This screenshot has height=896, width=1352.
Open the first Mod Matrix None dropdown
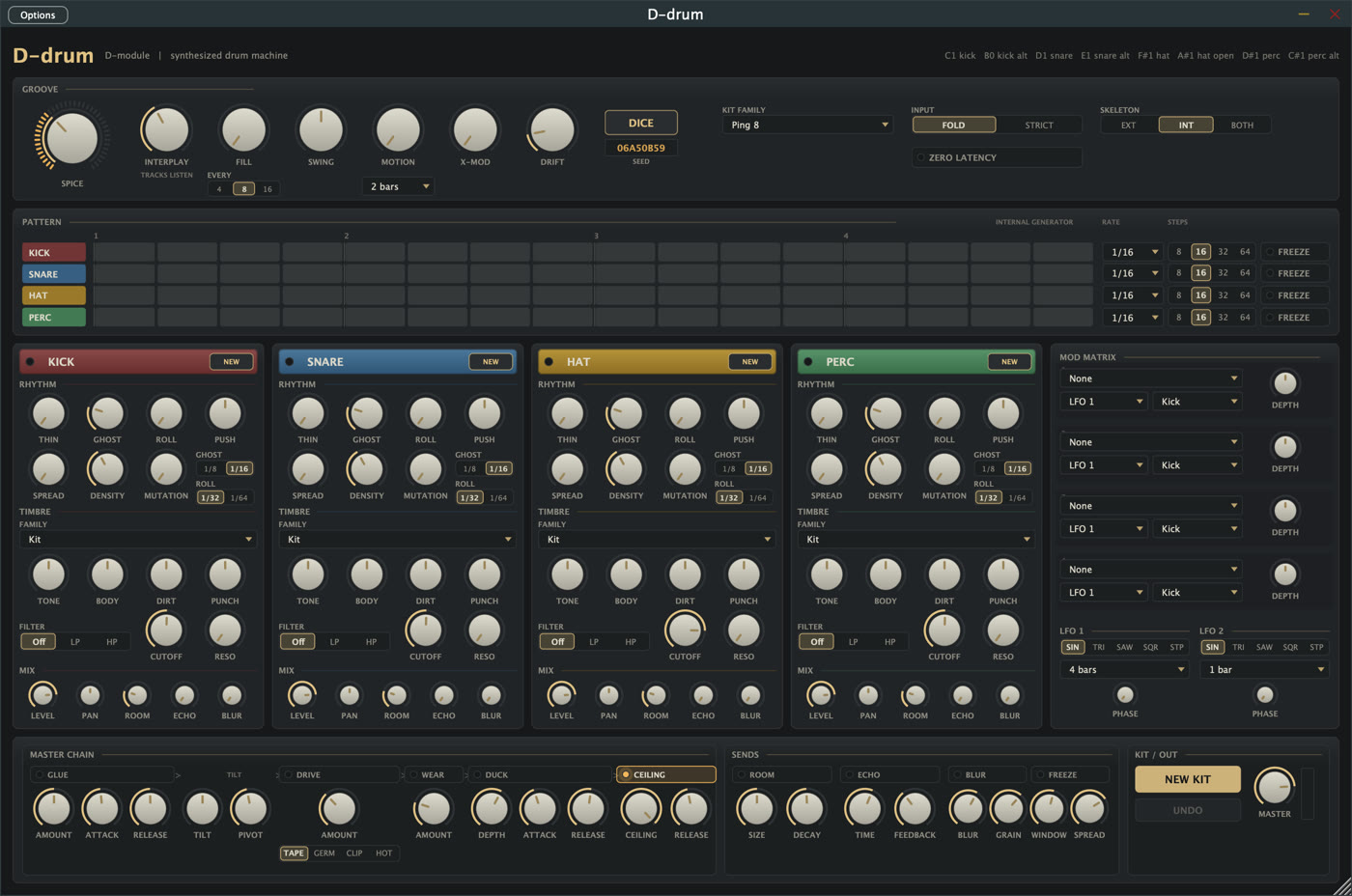click(1151, 378)
